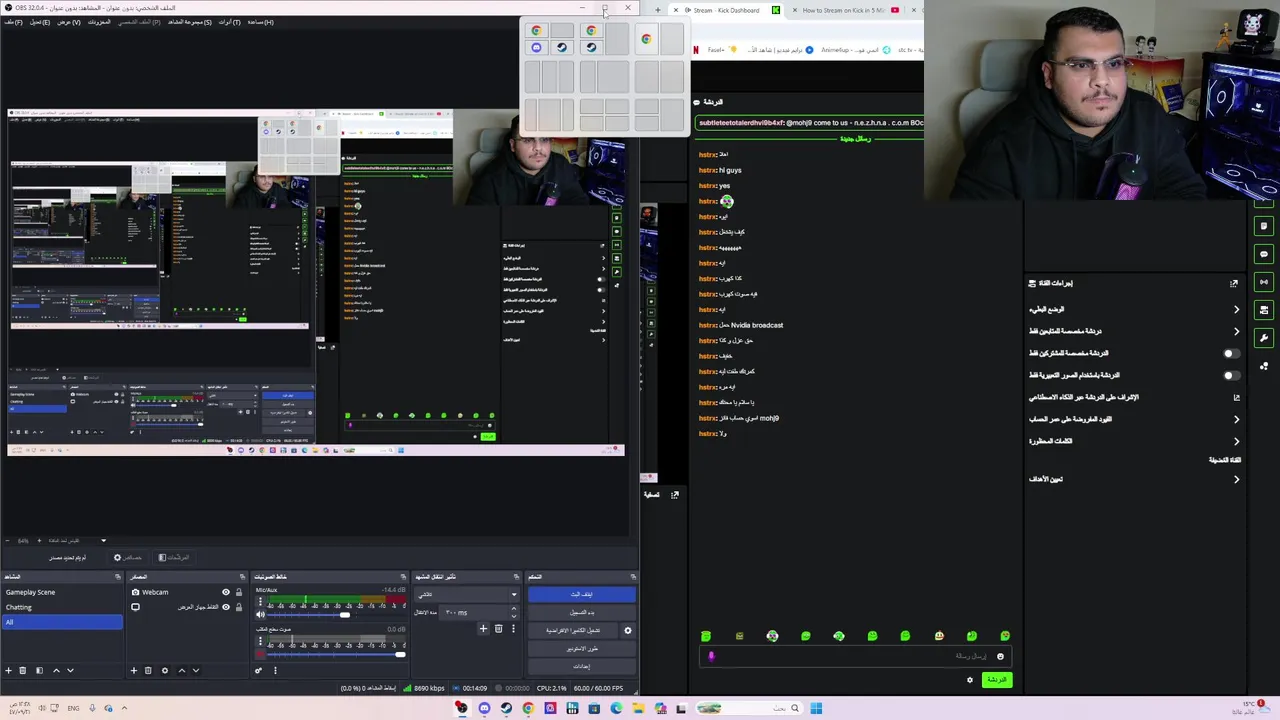Expand followers-only chat chevron

click(x=1236, y=331)
